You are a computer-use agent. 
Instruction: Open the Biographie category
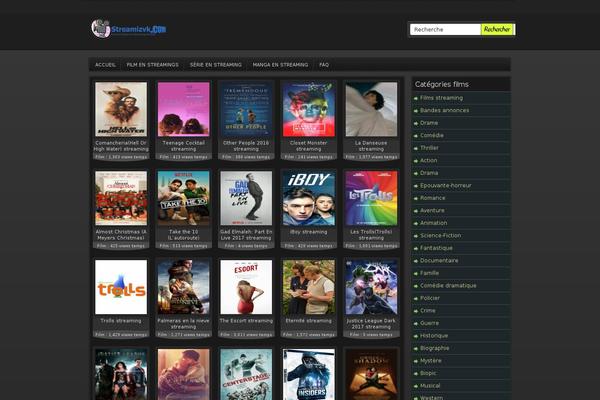pyautogui.click(x=435, y=348)
